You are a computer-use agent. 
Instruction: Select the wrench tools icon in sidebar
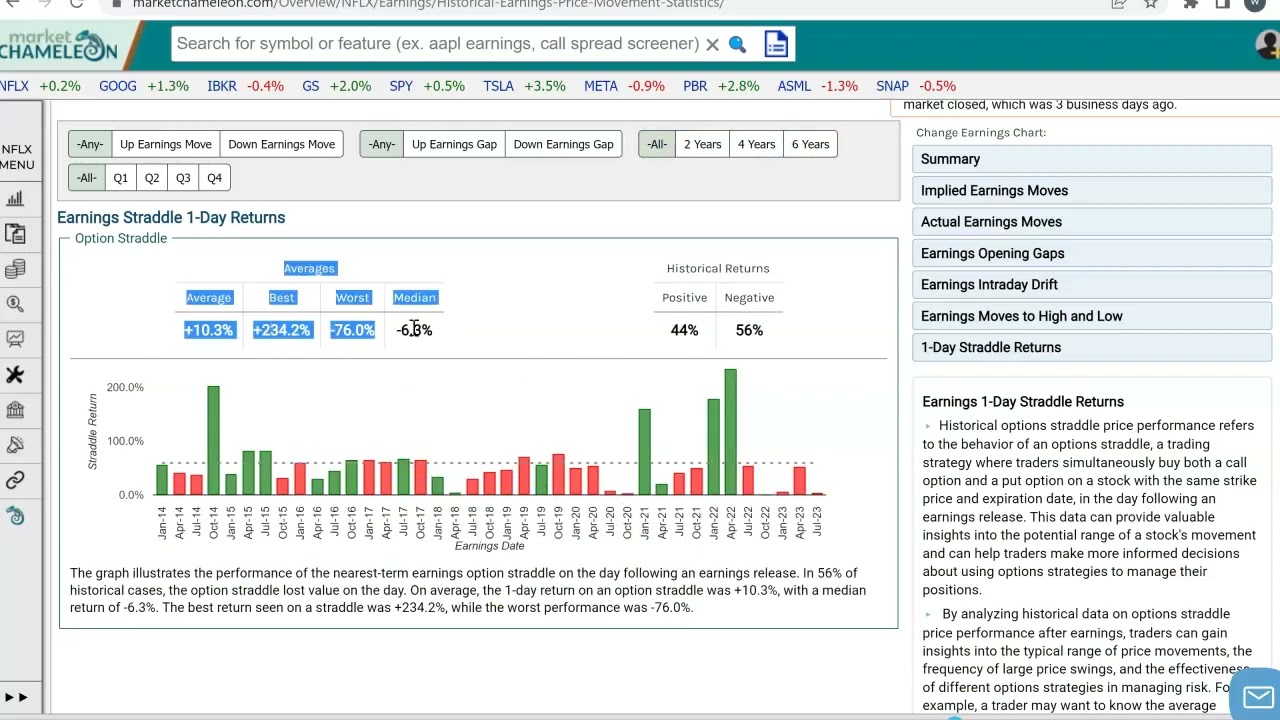pos(15,374)
